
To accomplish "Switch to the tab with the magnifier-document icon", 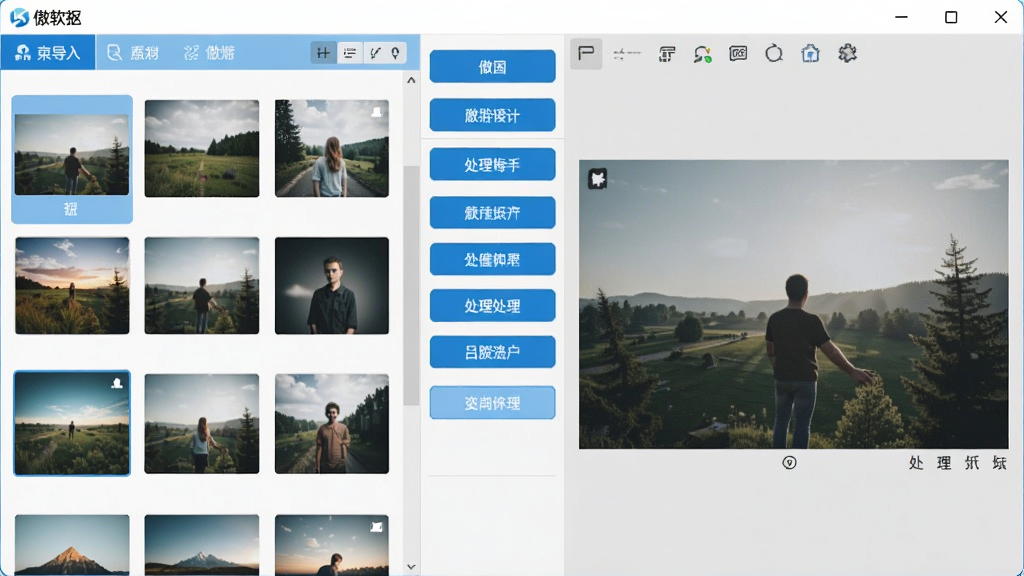I will pos(133,52).
